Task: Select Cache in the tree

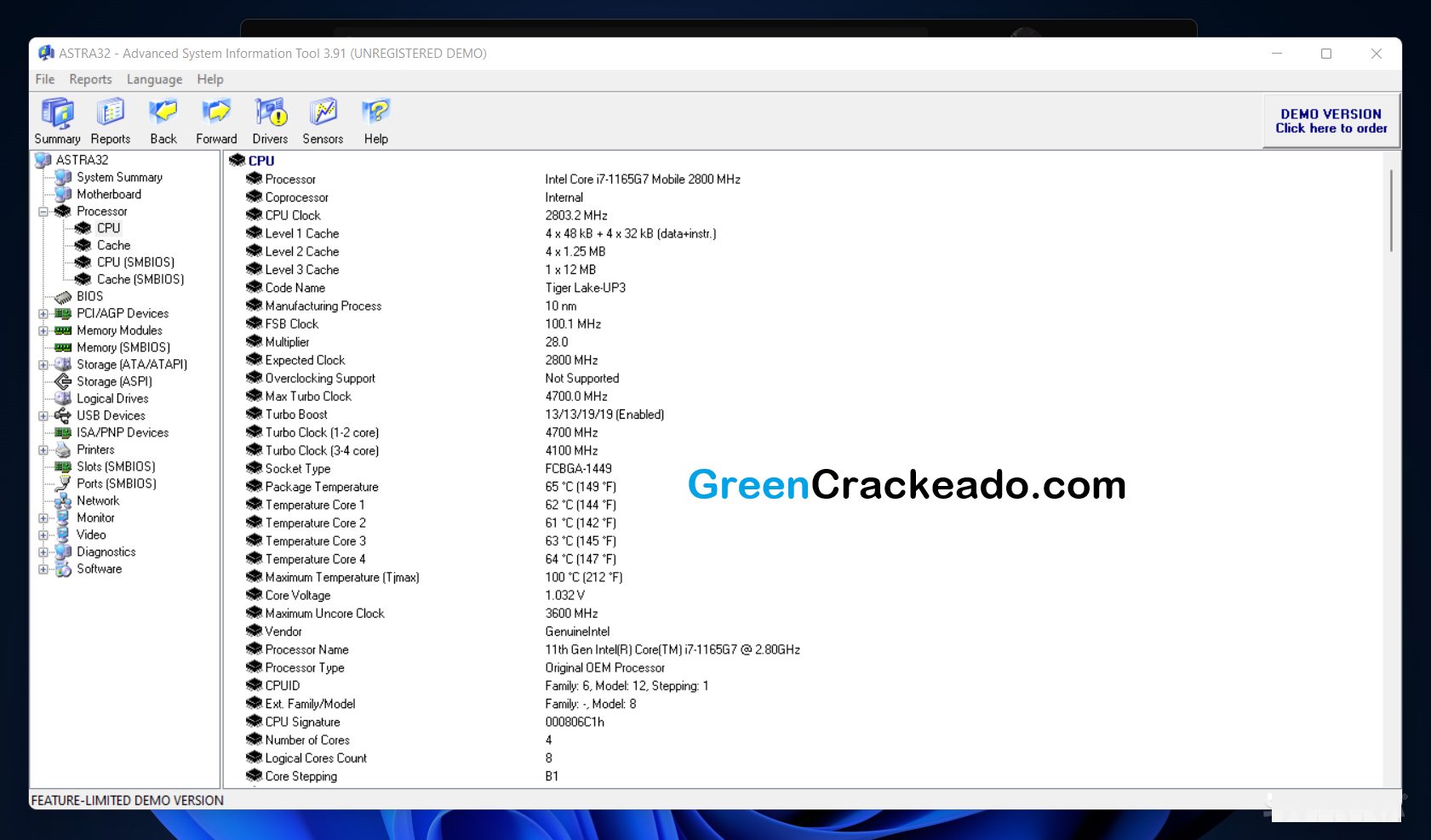Action: pyautogui.click(x=113, y=245)
